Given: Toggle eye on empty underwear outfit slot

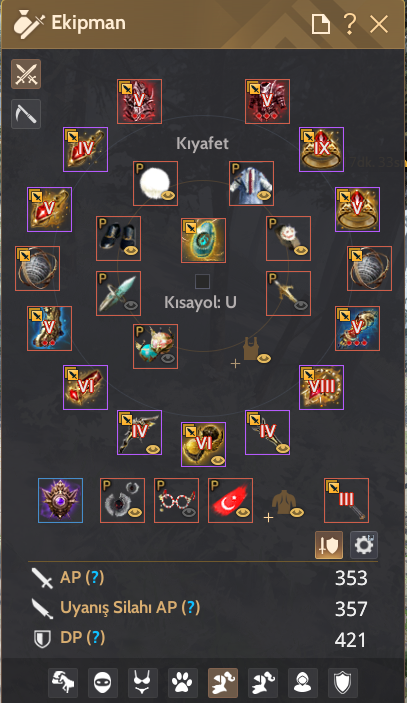Looking at the screenshot, I should (x=264, y=358).
